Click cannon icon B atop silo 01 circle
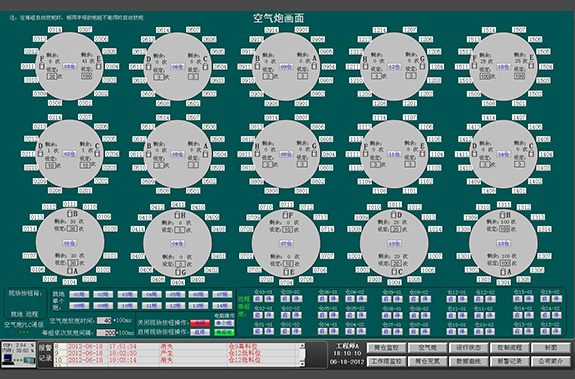The image size is (575, 379). click(x=70, y=213)
